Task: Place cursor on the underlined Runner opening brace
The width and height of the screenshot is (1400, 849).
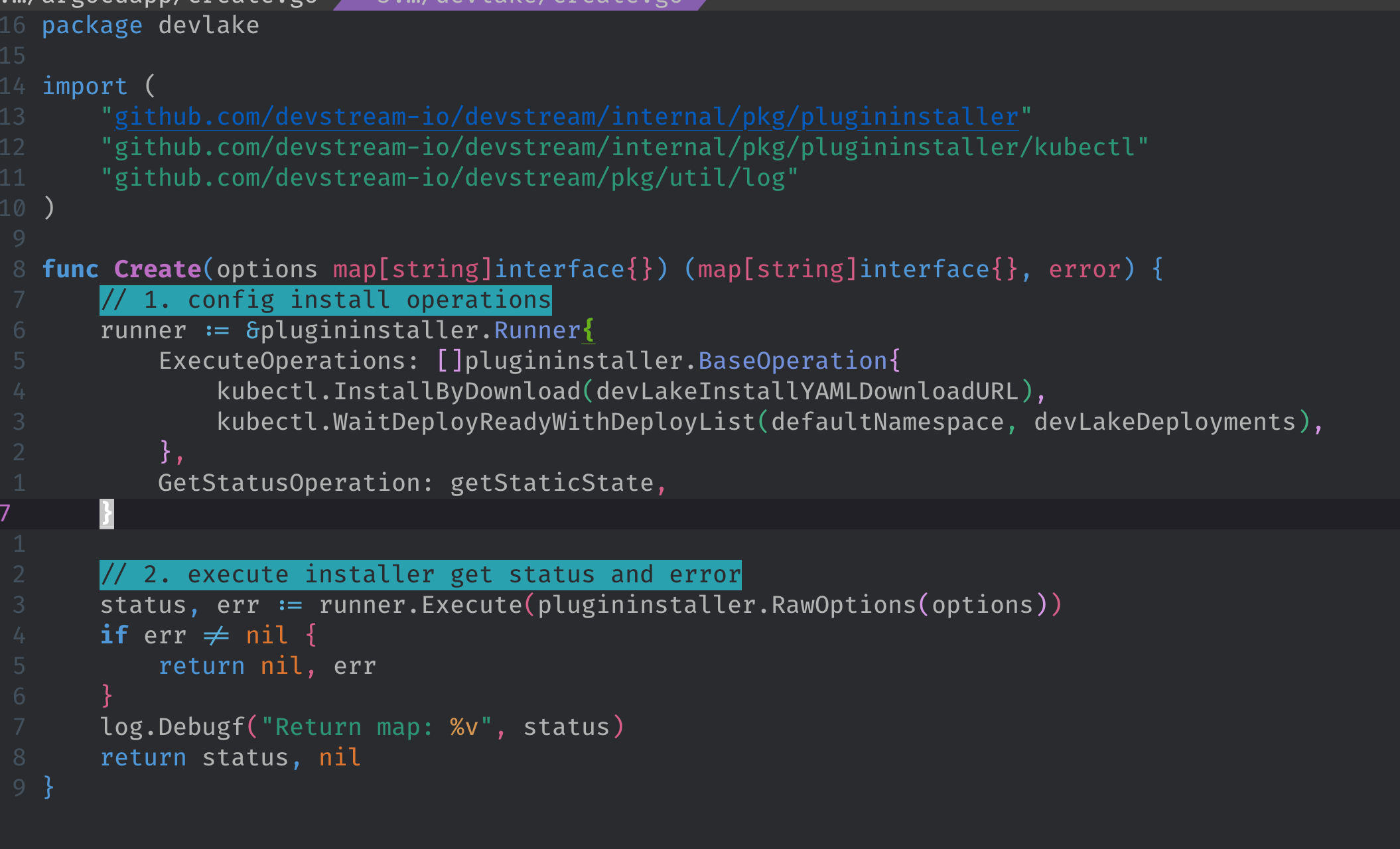Action: [x=589, y=330]
